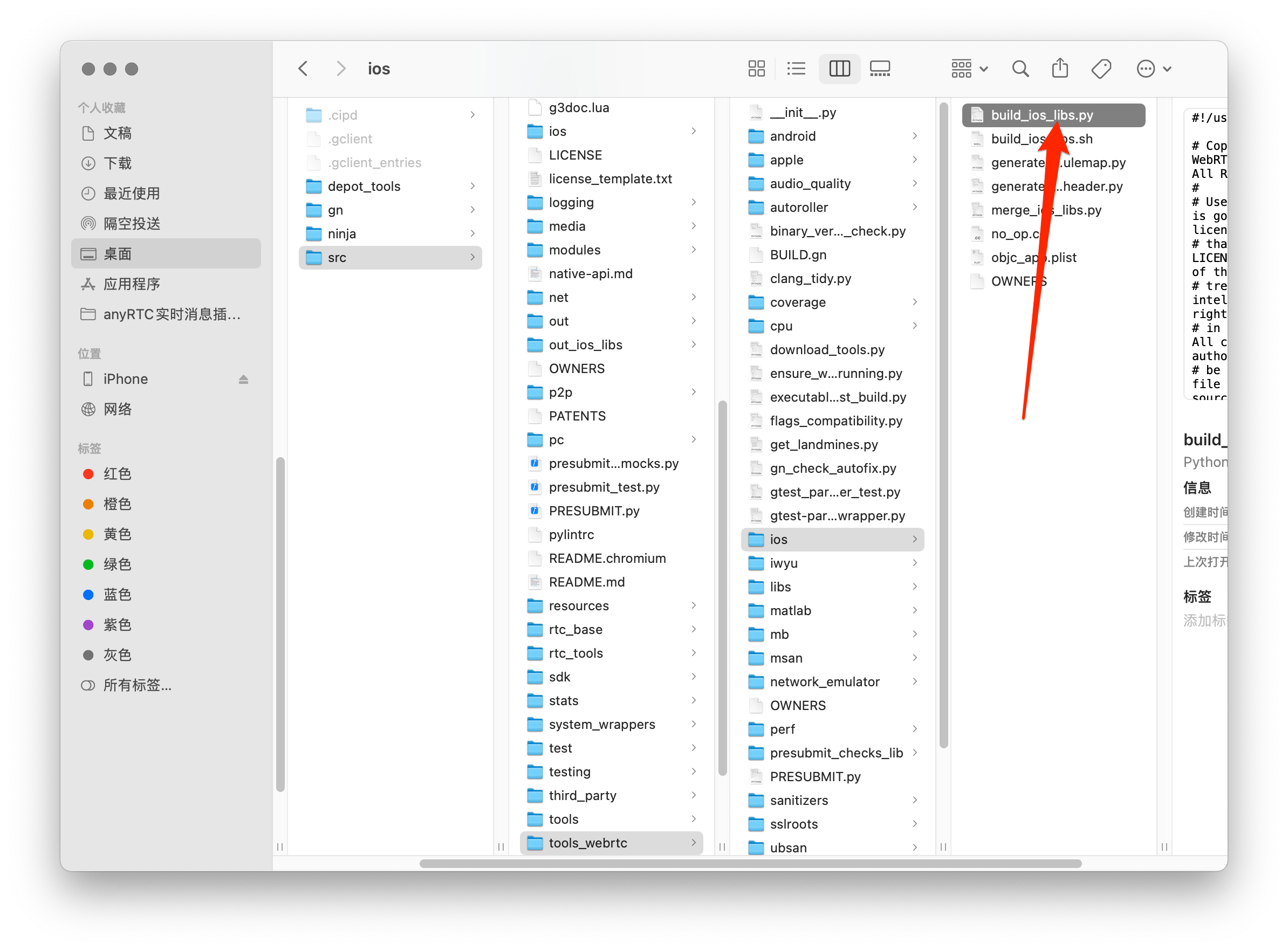The image size is (1288, 951).
Task: Open the group-by dropdown in the toolbar
Action: pyautogui.click(x=969, y=68)
